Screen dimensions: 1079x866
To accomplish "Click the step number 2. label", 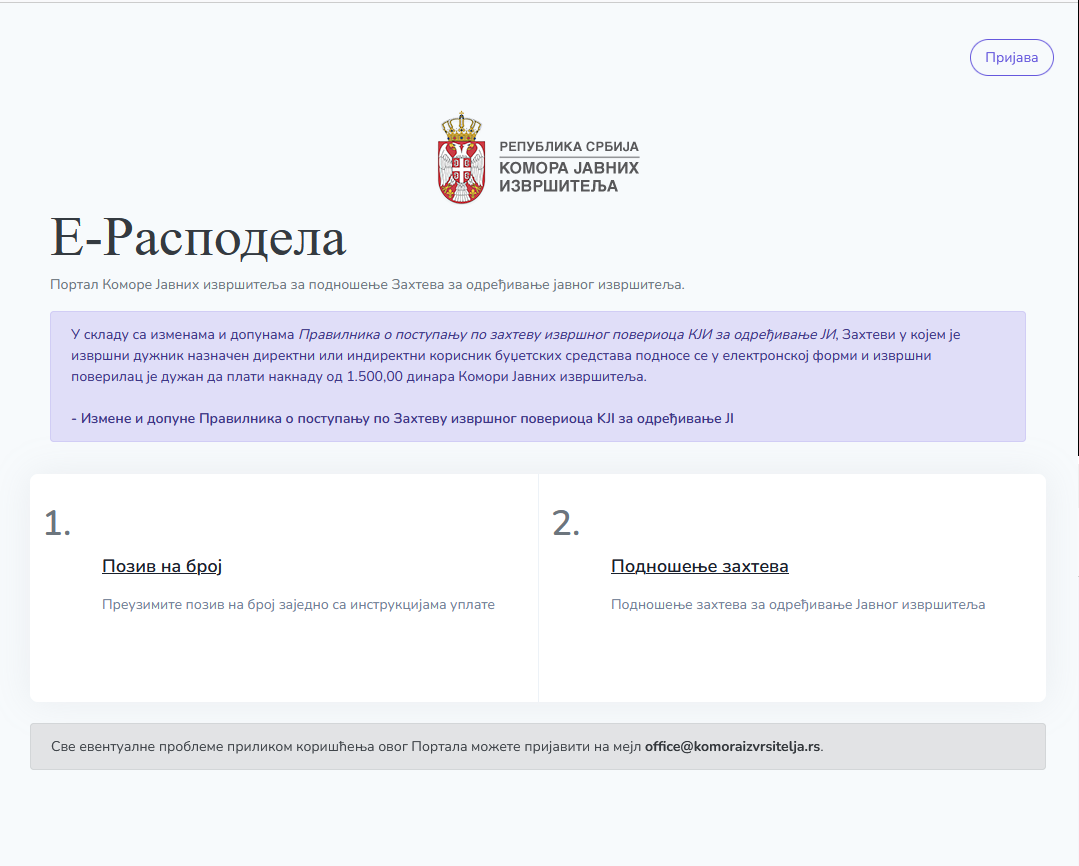I will click(x=566, y=523).
